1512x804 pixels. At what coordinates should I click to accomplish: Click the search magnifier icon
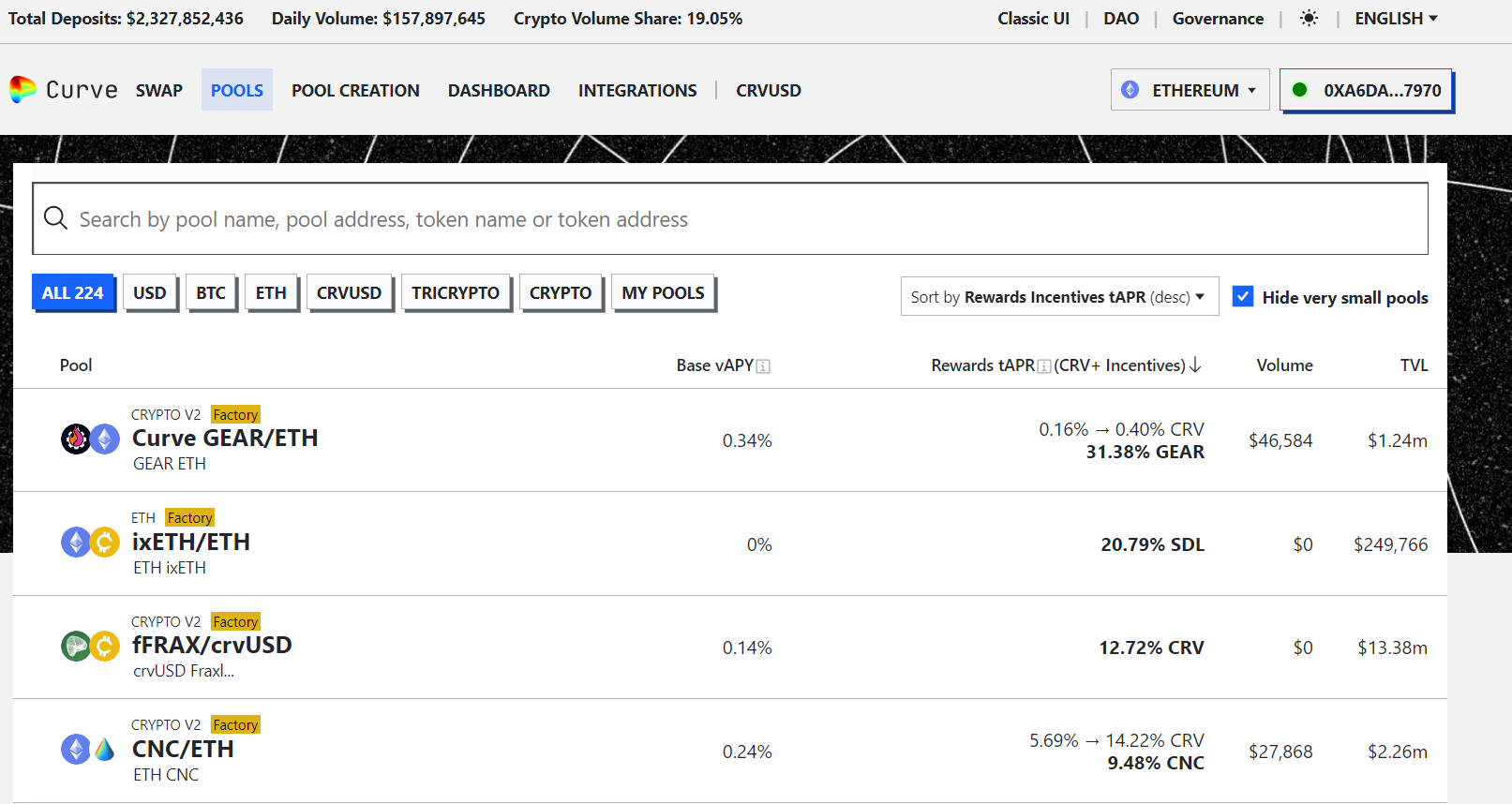56,218
